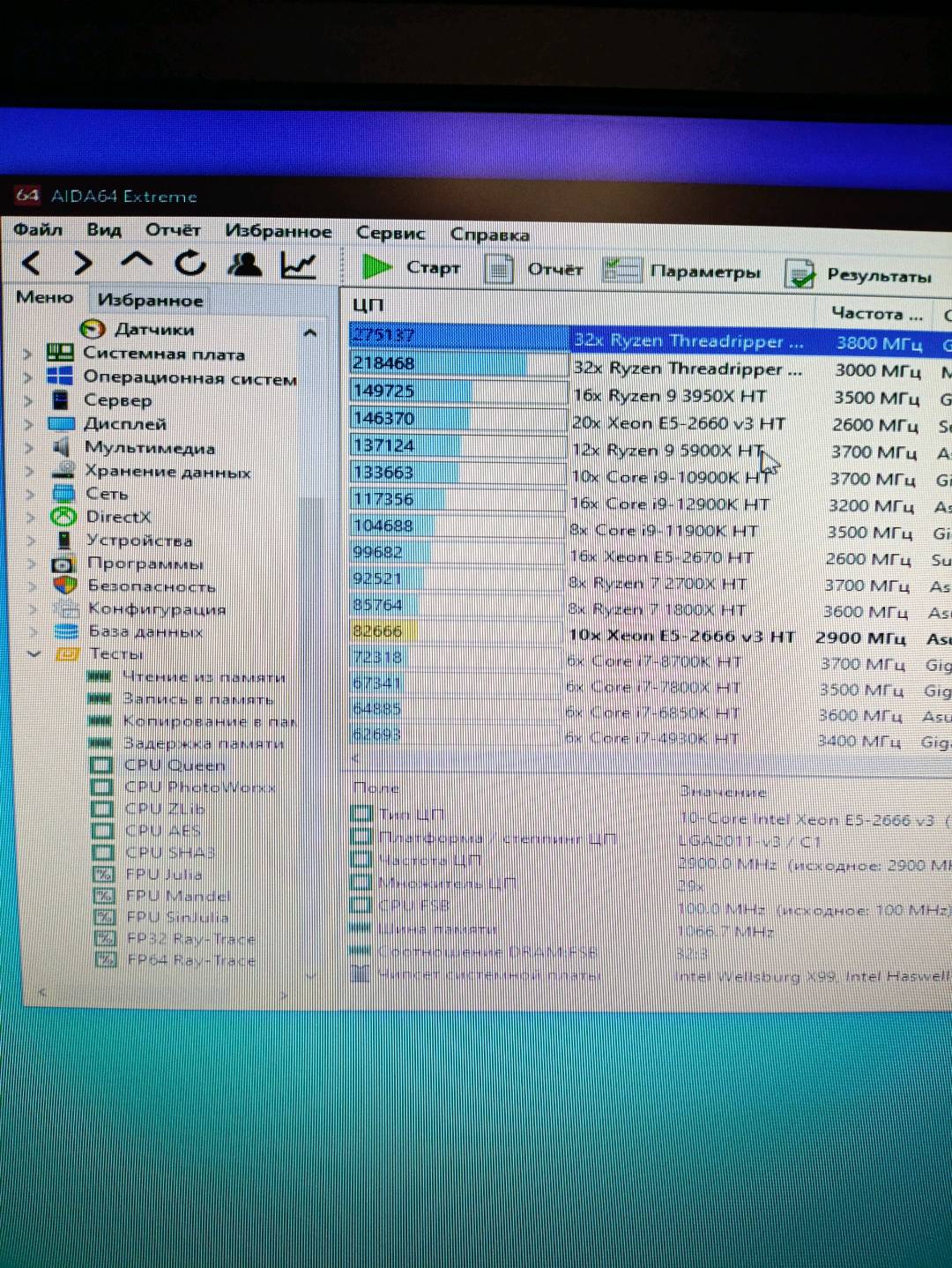Click the Refresh toolbar icon
Image resolution: width=952 pixels, height=1268 pixels.
coord(190,263)
